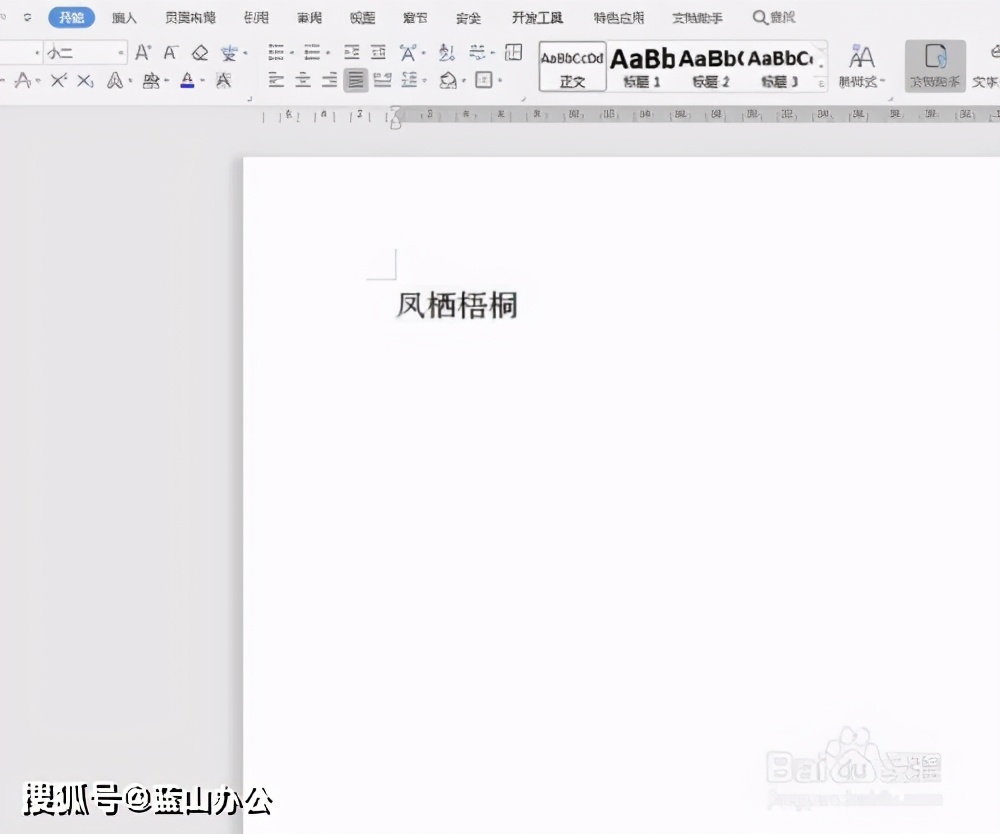Image resolution: width=1000 pixels, height=834 pixels.
Task: Toggle center text alignment
Action: [x=303, y=80]
